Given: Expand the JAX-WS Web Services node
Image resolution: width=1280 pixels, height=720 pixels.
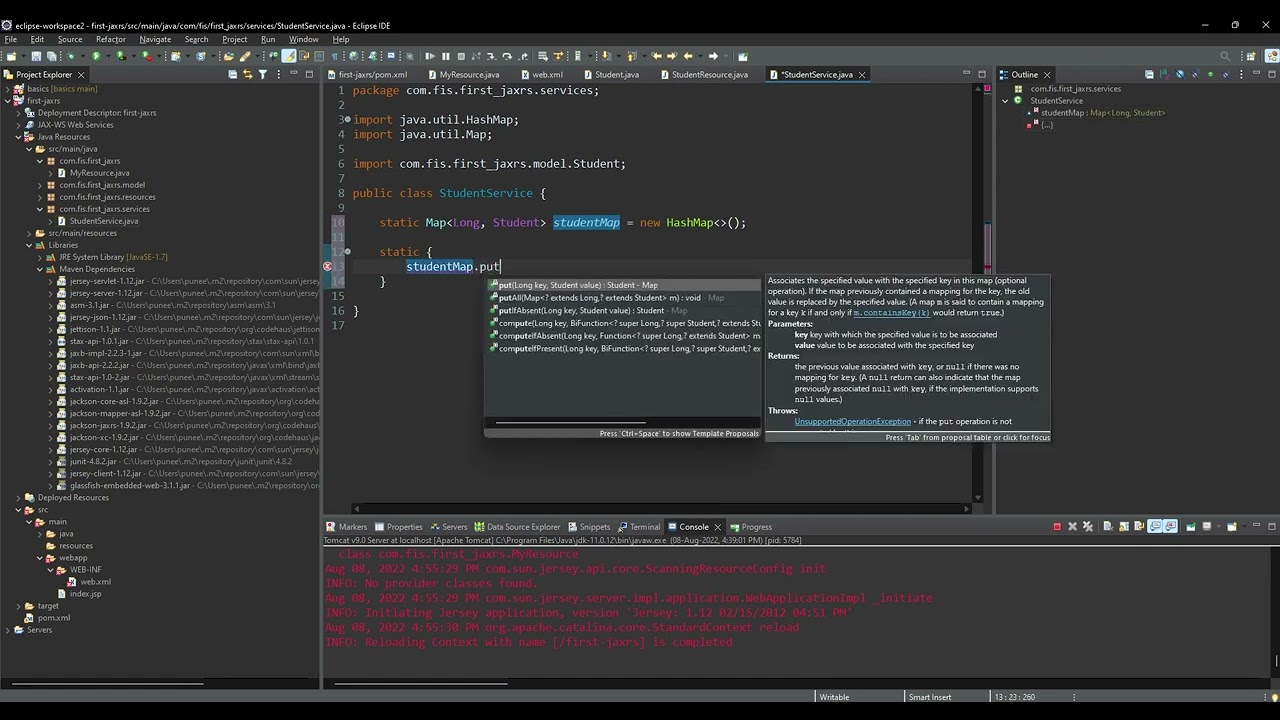Looking at the screenshot, I should 18,125.
